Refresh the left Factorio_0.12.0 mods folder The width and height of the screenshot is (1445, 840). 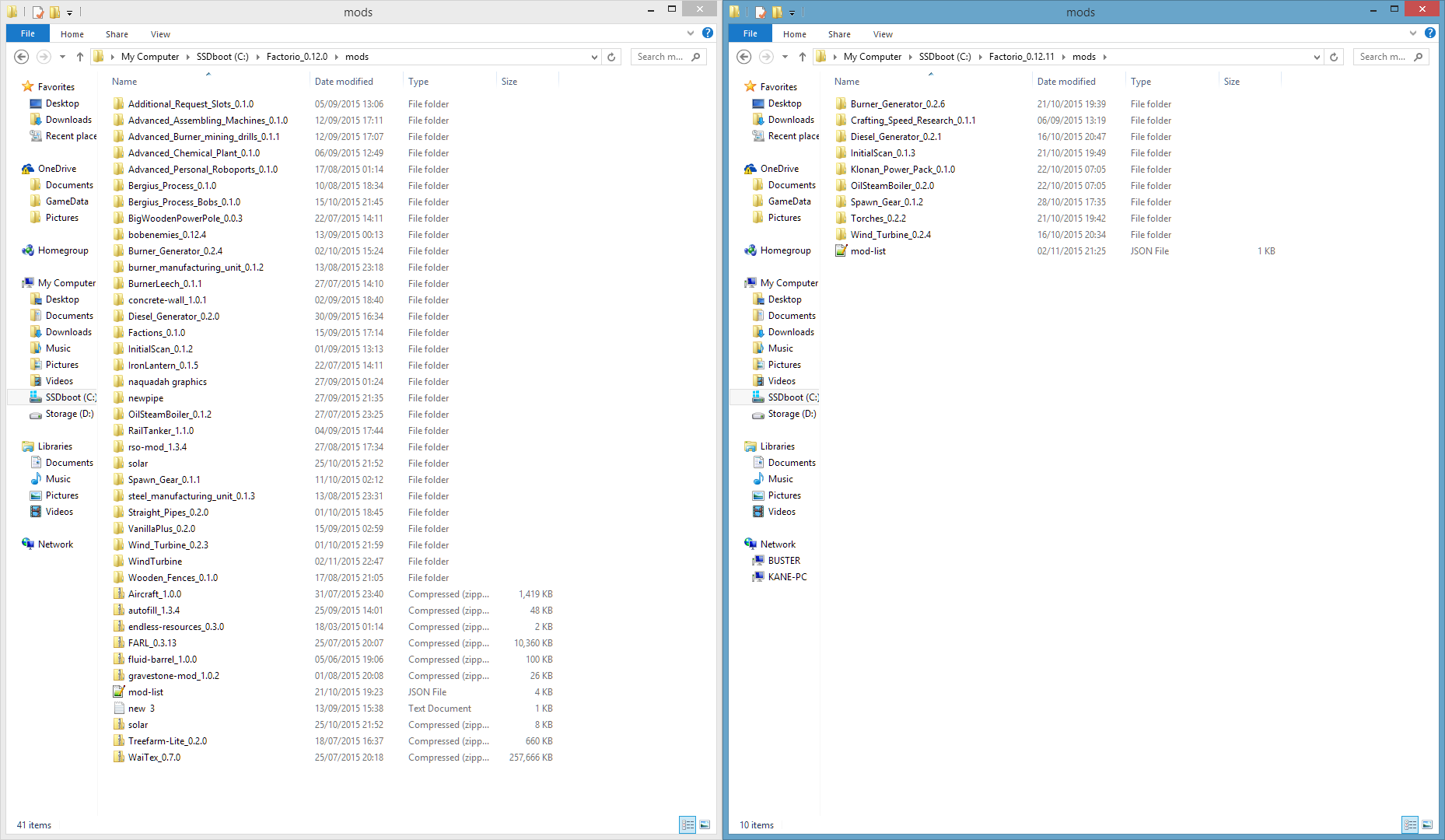coord(611,57)
